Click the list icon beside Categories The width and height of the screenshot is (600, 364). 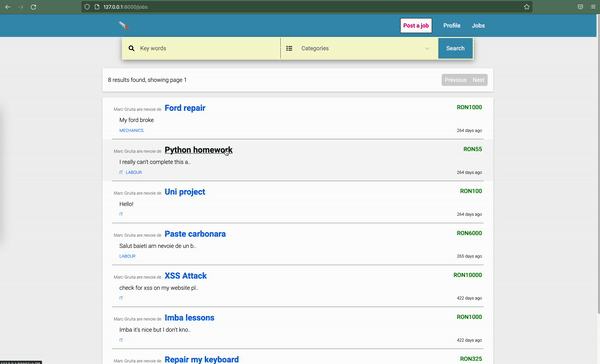[x=289, y=48]
